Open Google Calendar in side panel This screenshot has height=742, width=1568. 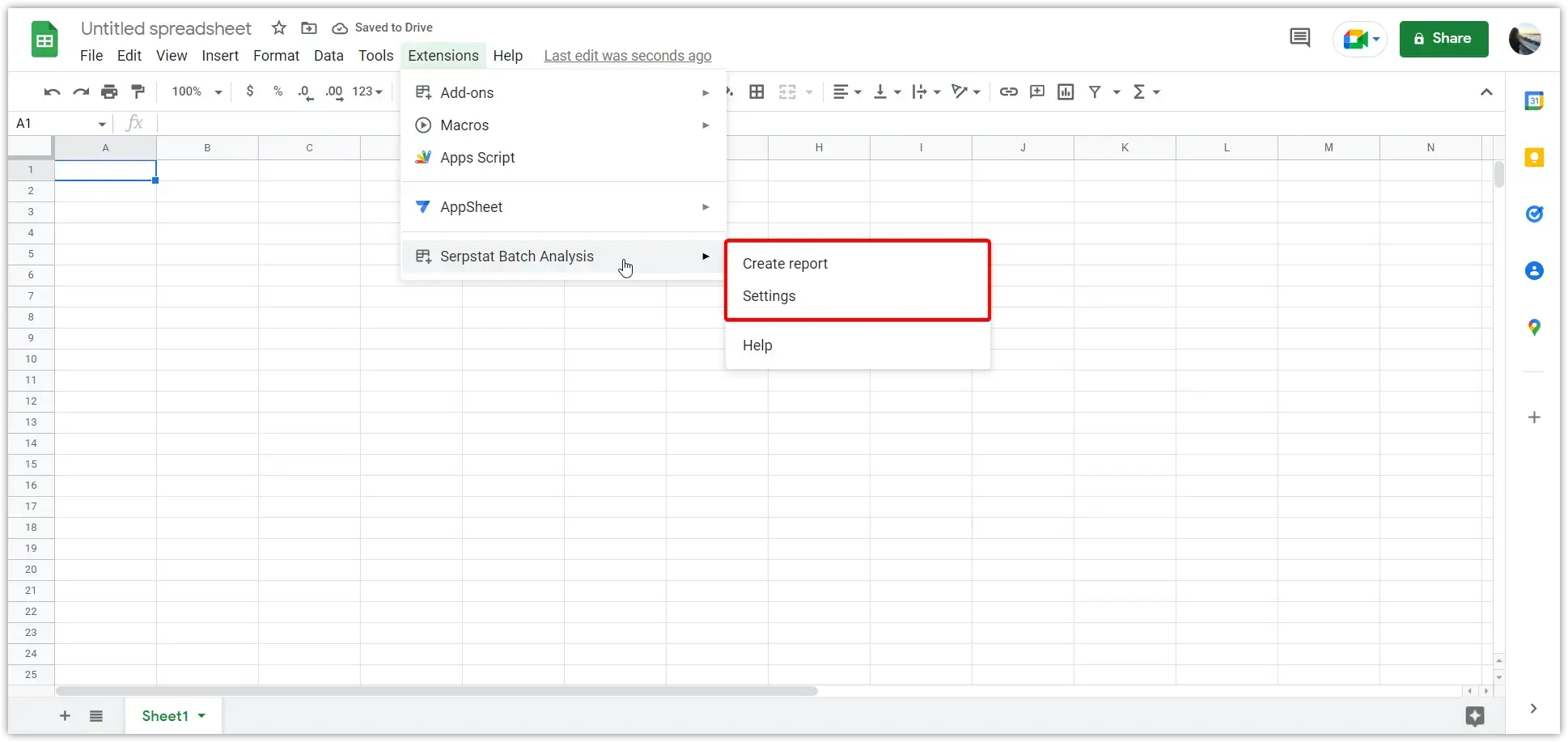1534,101
